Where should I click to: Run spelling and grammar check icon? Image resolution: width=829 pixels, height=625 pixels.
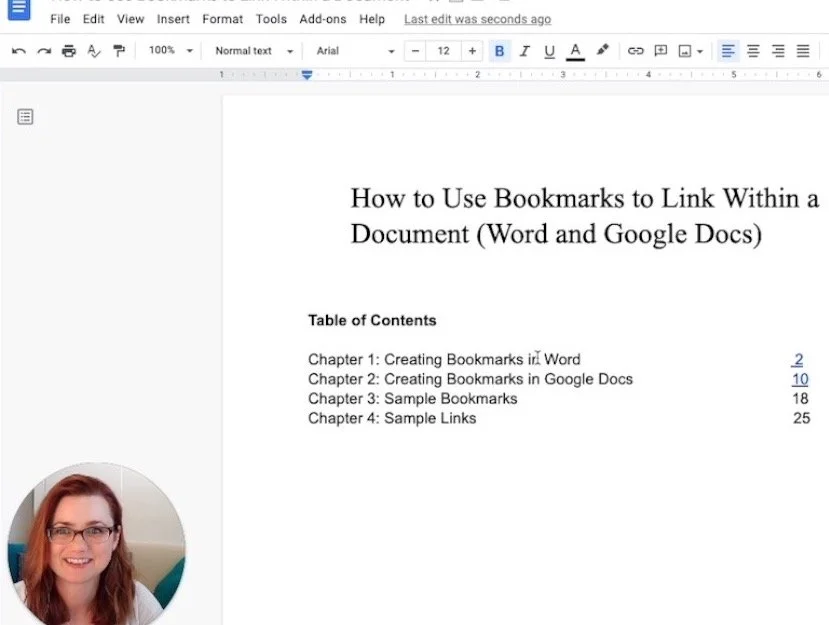(94, 51)
